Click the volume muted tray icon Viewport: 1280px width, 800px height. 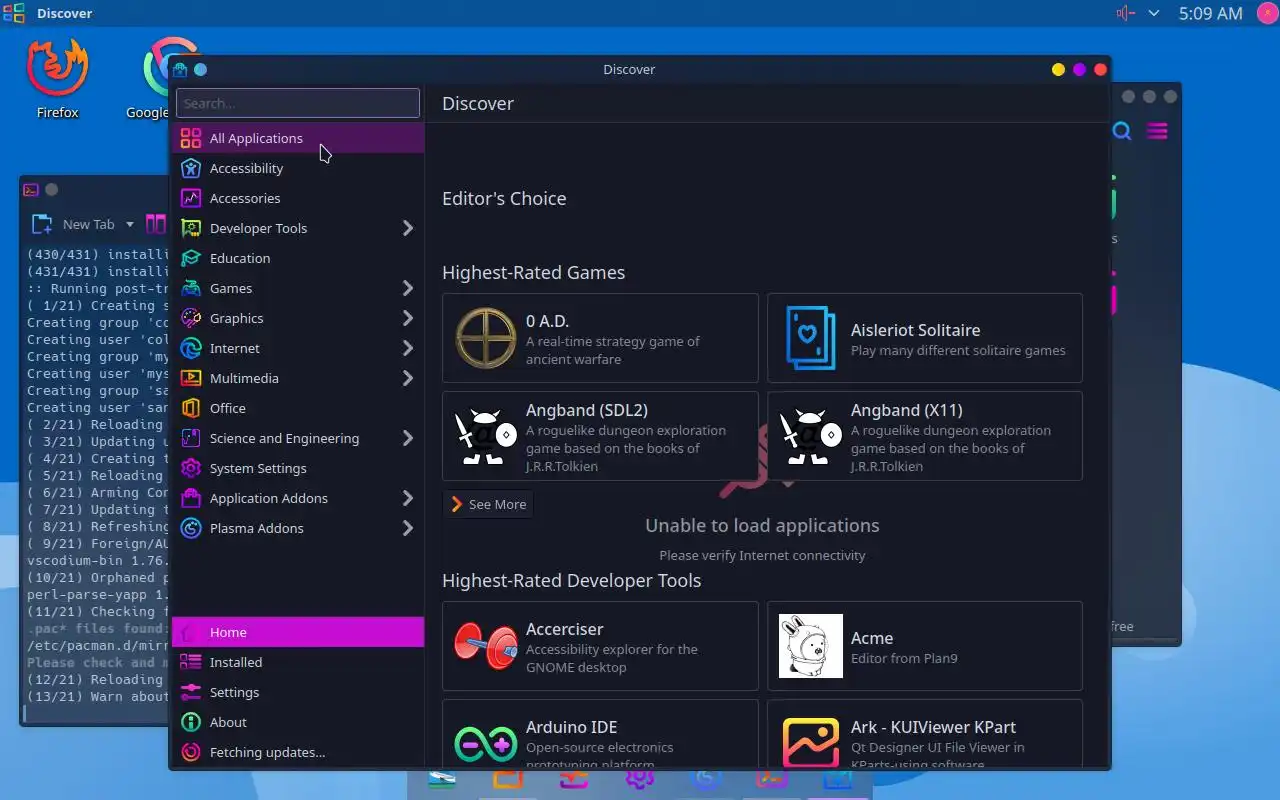pos(1125,13)
